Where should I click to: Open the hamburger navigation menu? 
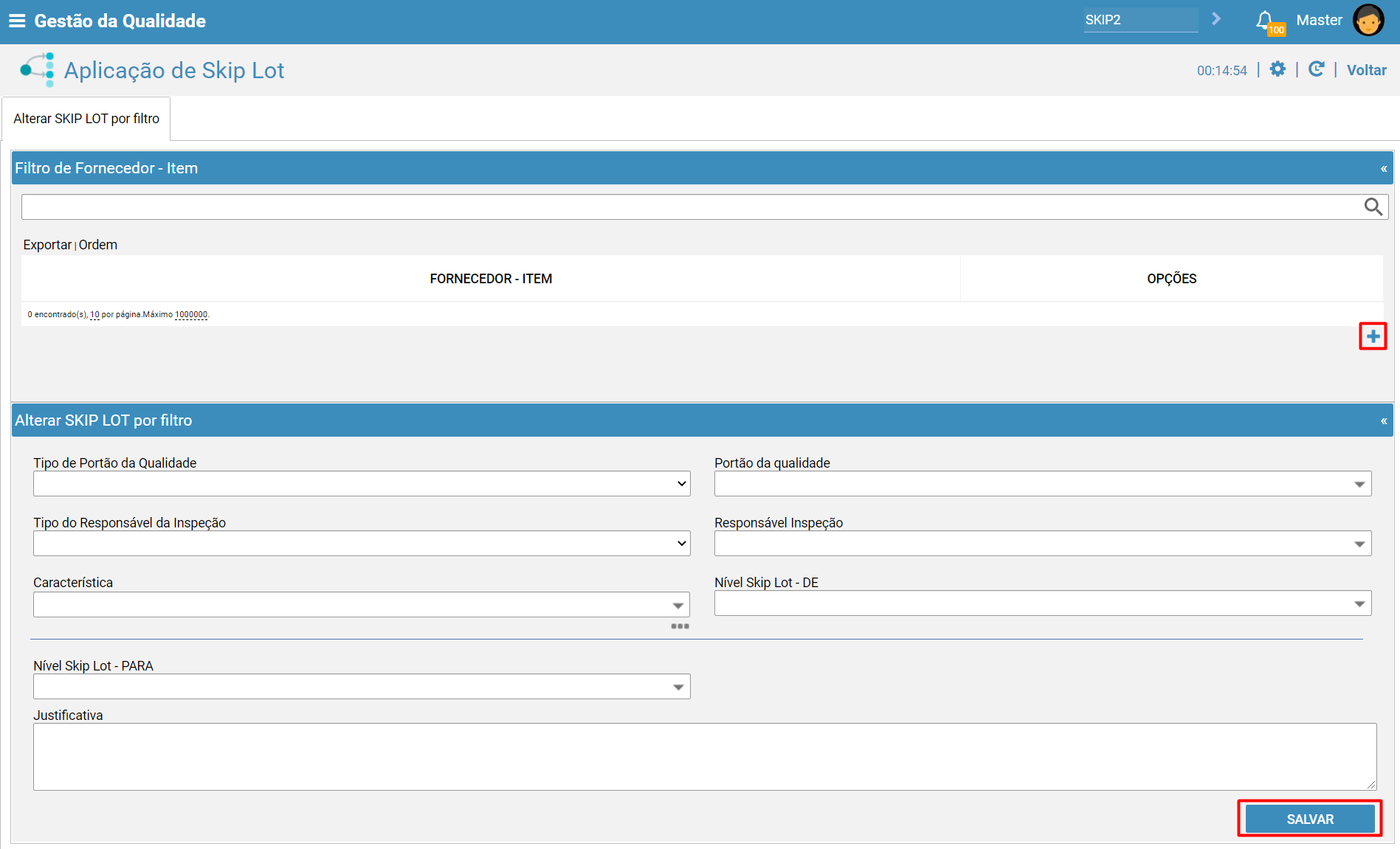[x=16, y=21]
